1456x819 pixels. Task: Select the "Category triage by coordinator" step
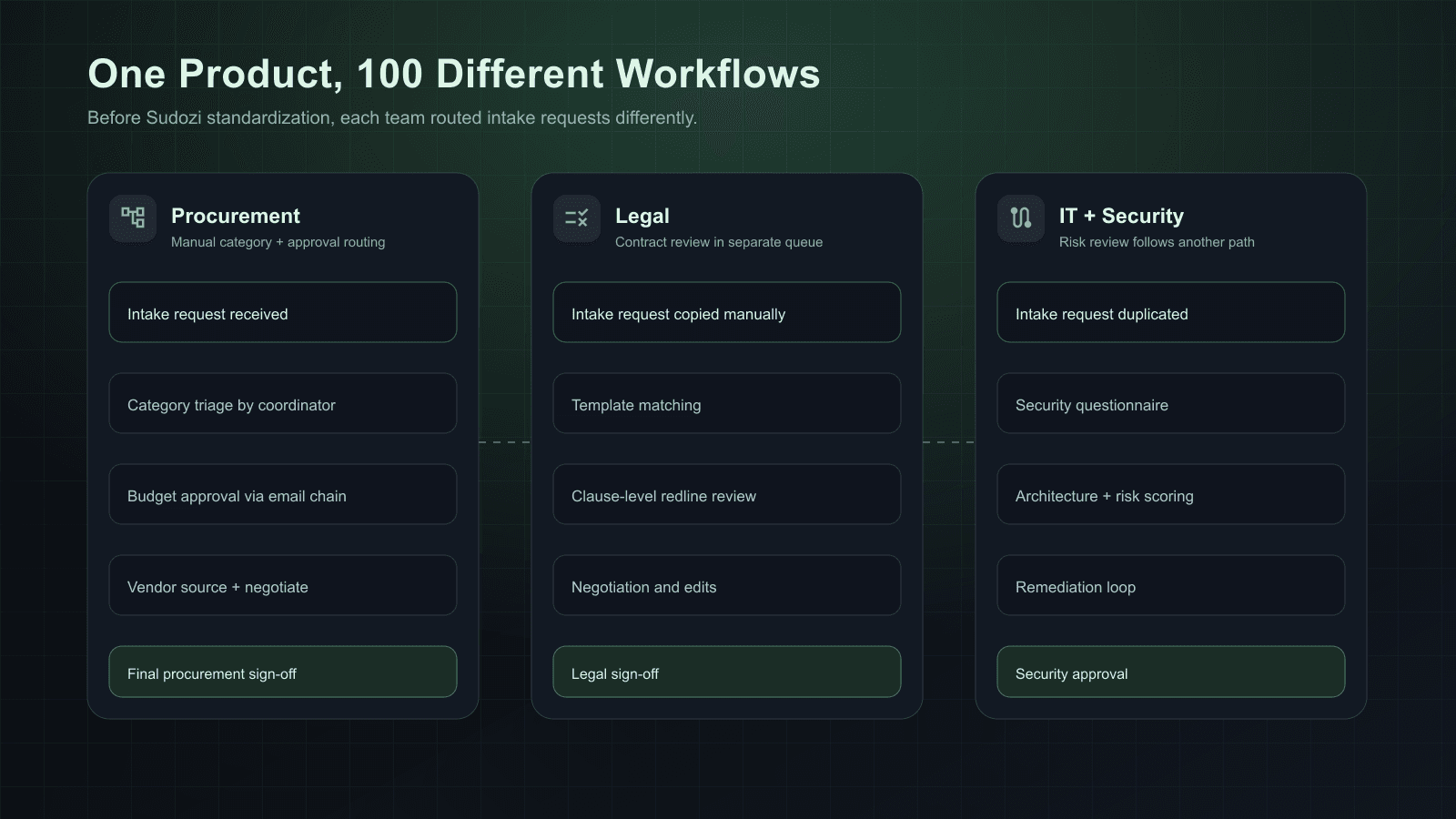point(283,403)
